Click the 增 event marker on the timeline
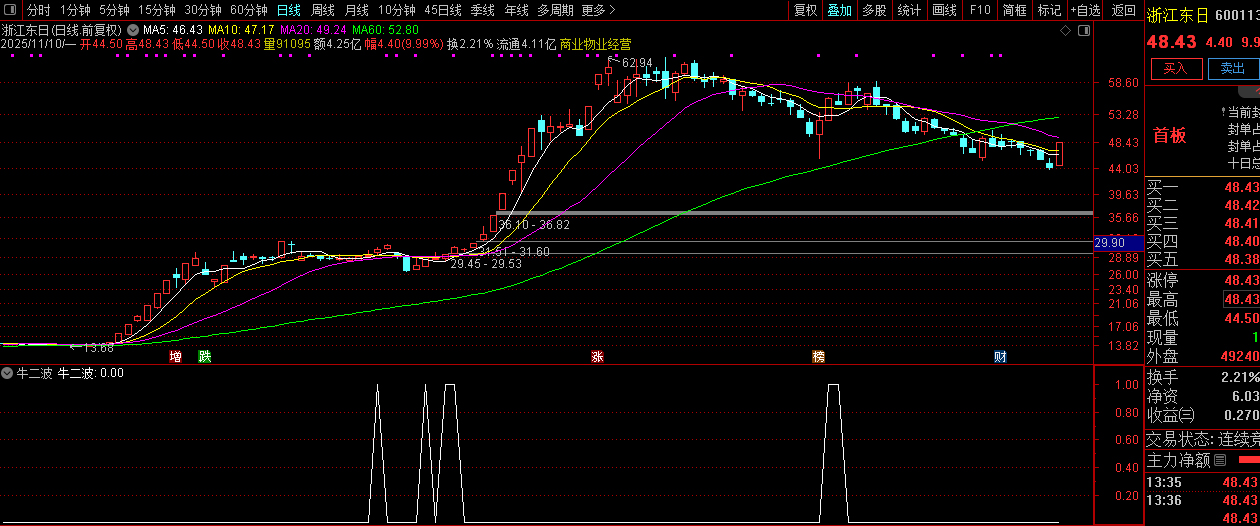 176,357
